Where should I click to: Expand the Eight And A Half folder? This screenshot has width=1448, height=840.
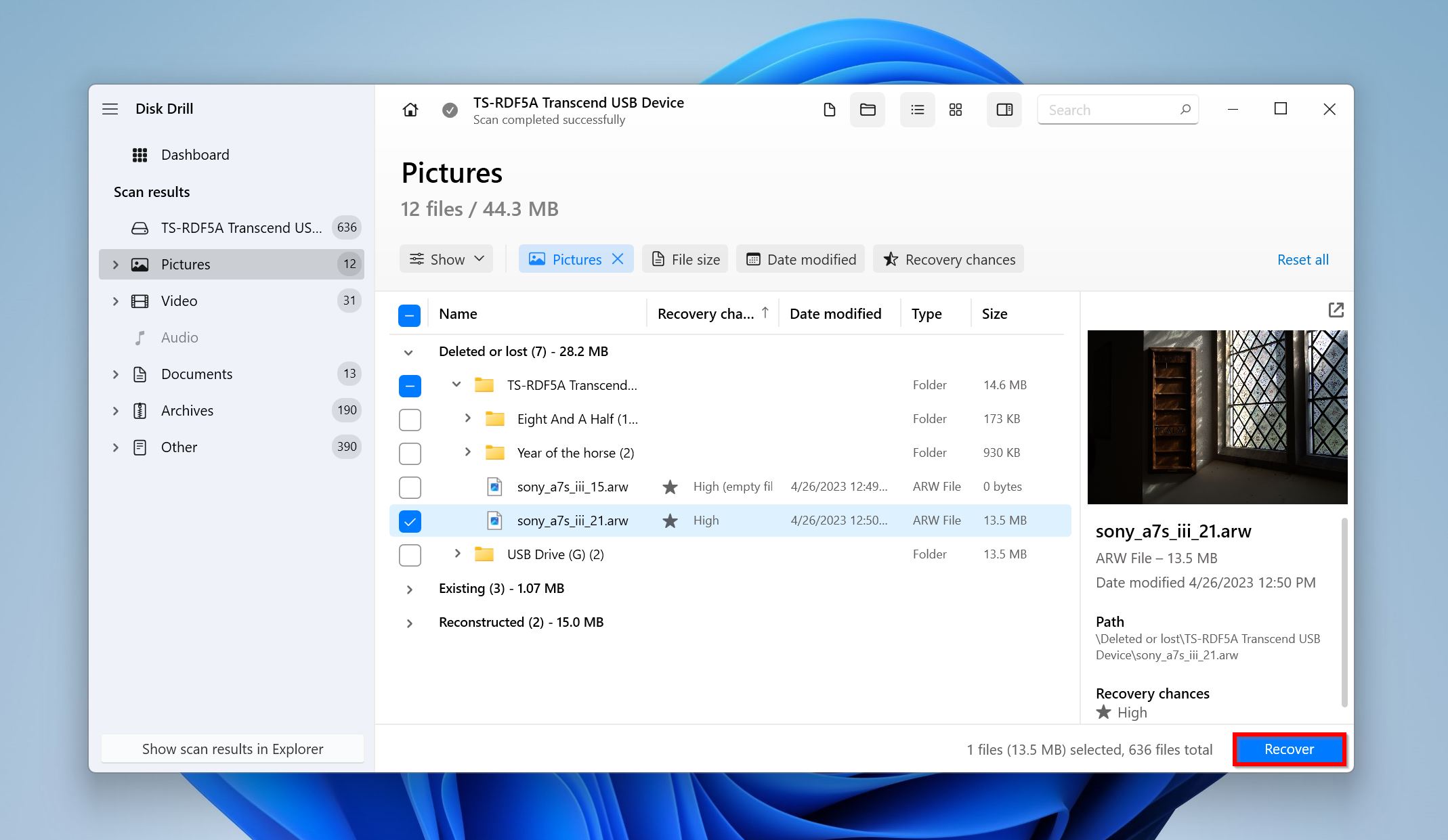click(x=467, y=418)
